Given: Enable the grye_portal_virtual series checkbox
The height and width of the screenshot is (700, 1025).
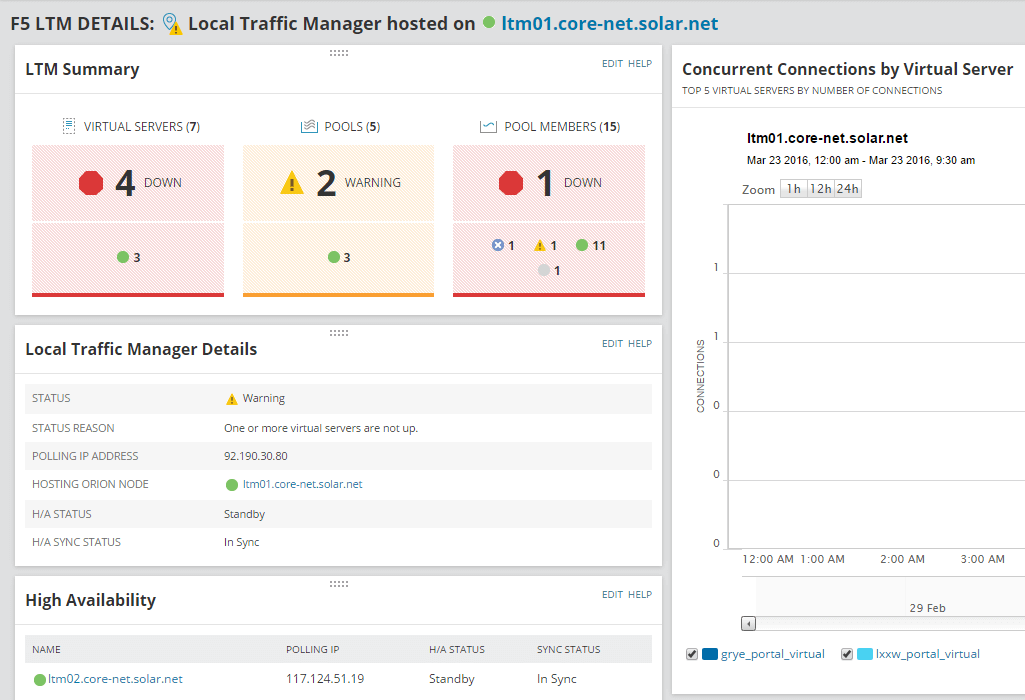Looking at the screenshot, I should point(691,653).
